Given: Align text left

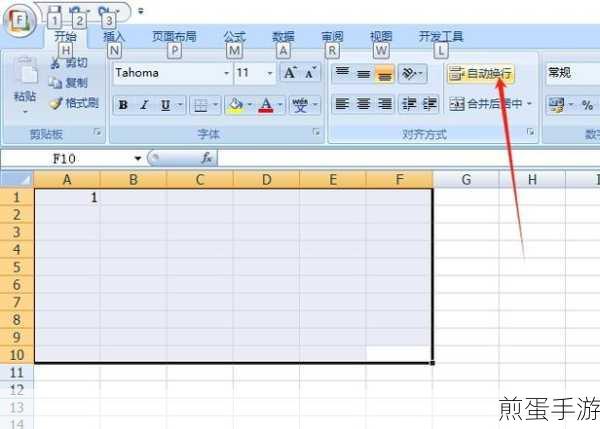Looking at the screenshot, I should (x=342, y=104).
